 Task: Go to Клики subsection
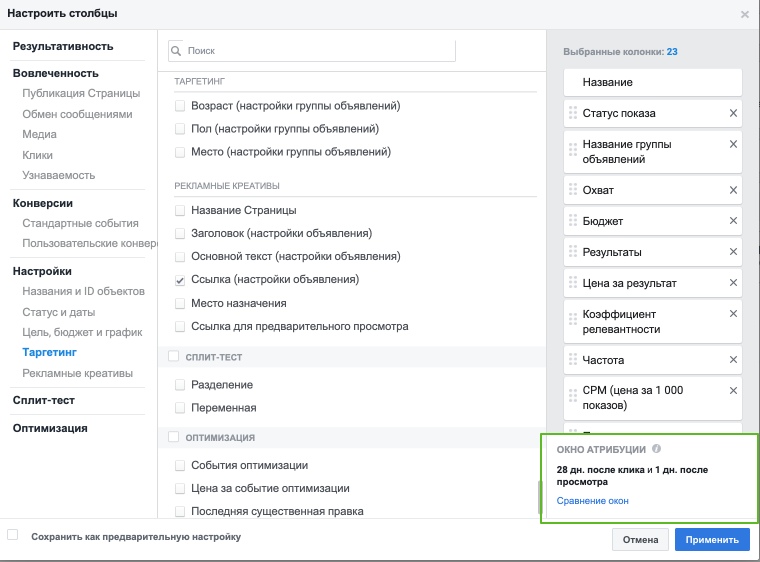37,155
